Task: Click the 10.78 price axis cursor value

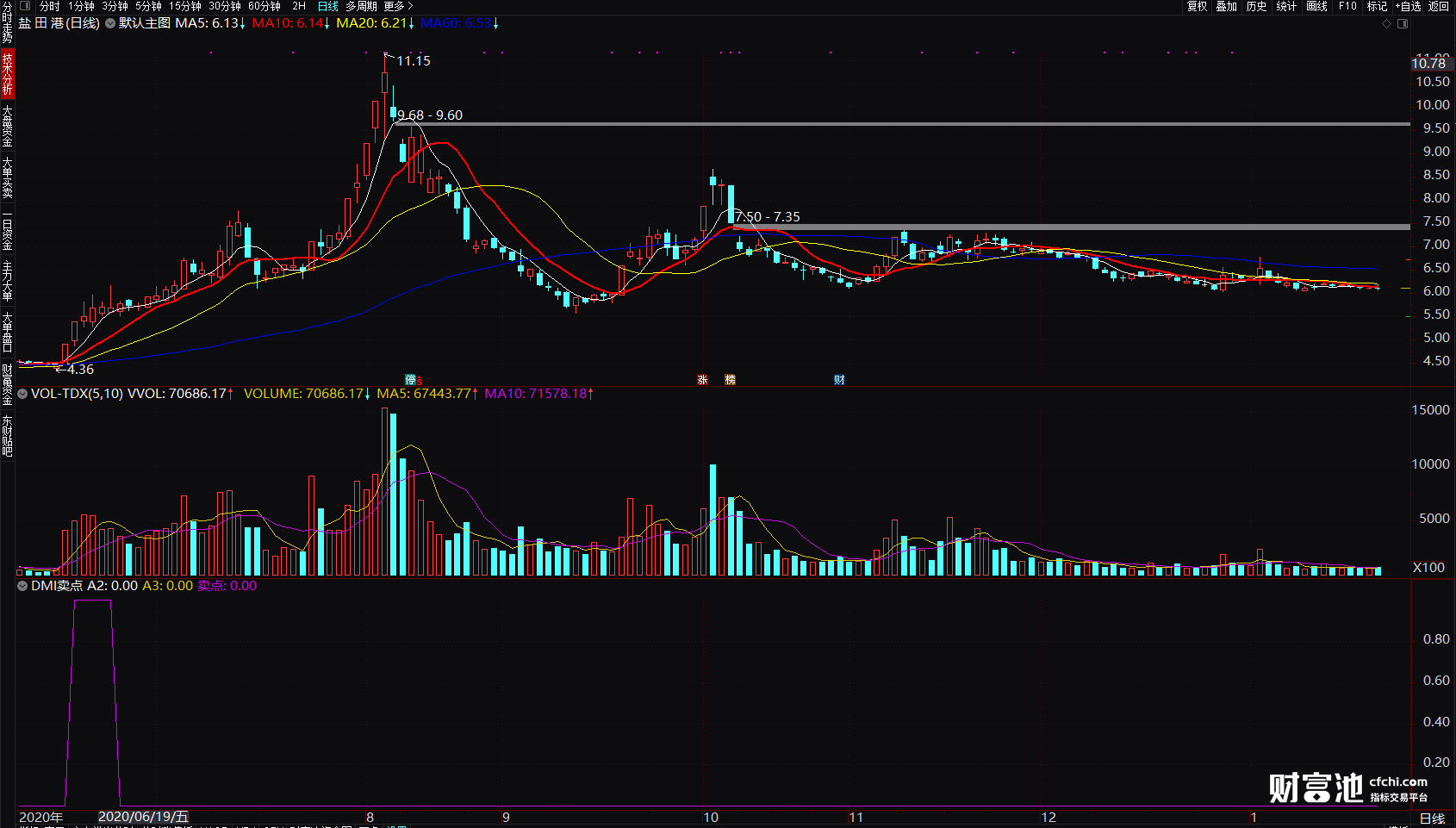Action: coord(1428,64)
